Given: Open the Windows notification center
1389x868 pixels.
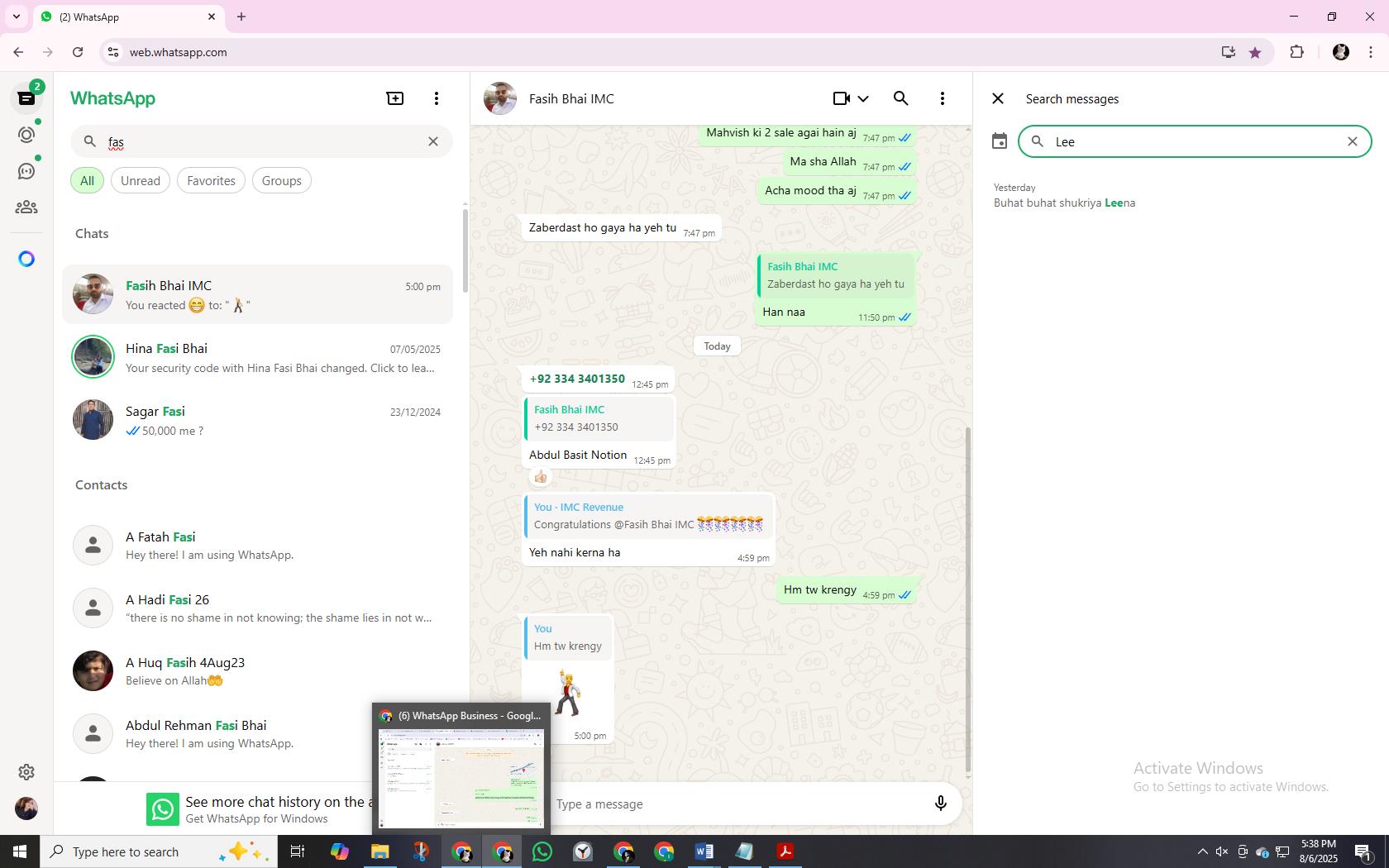Looking at the screenshot, I should (x=1364, y=851).
